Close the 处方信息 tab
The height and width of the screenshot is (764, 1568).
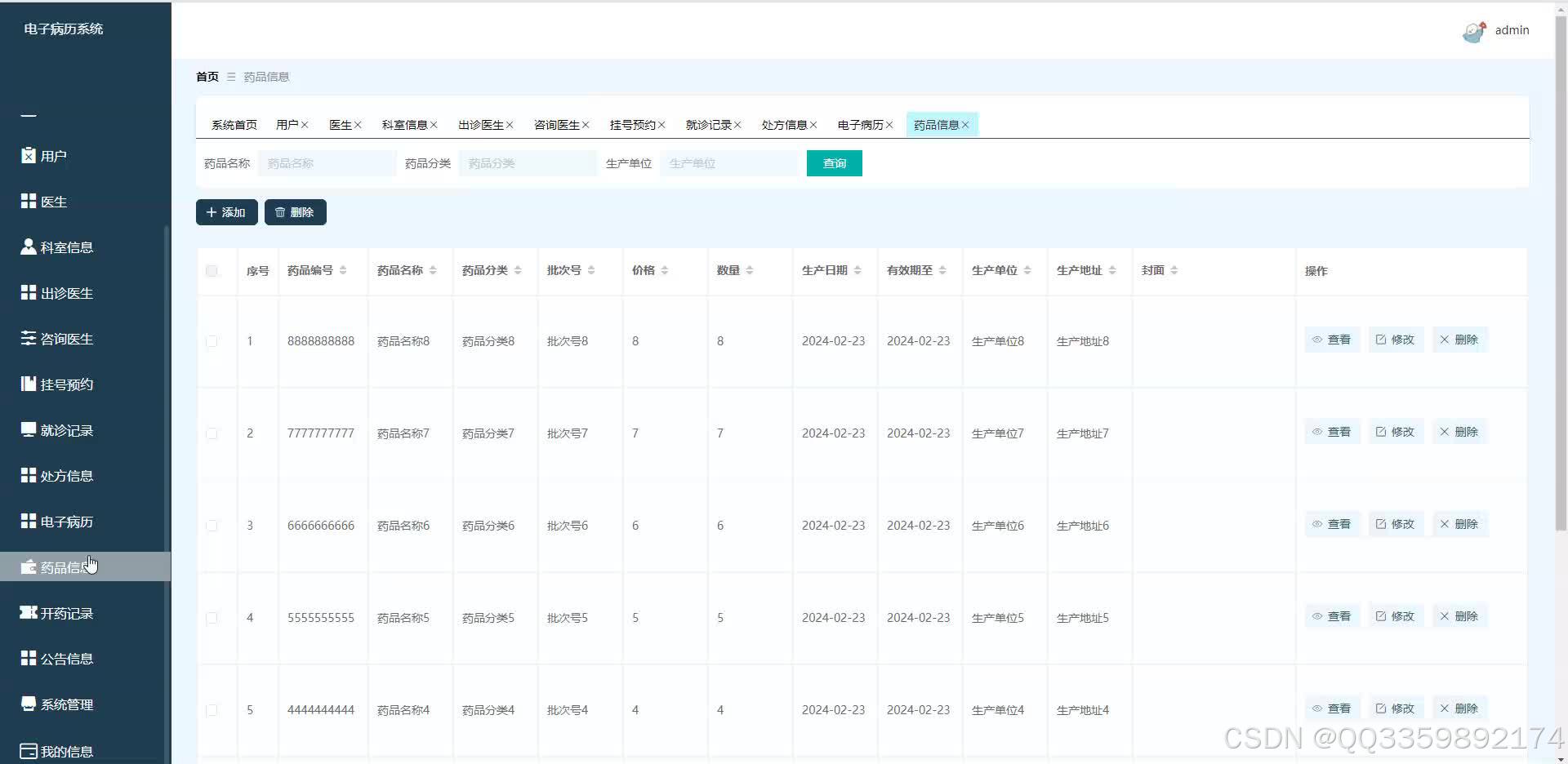point(813,125)
